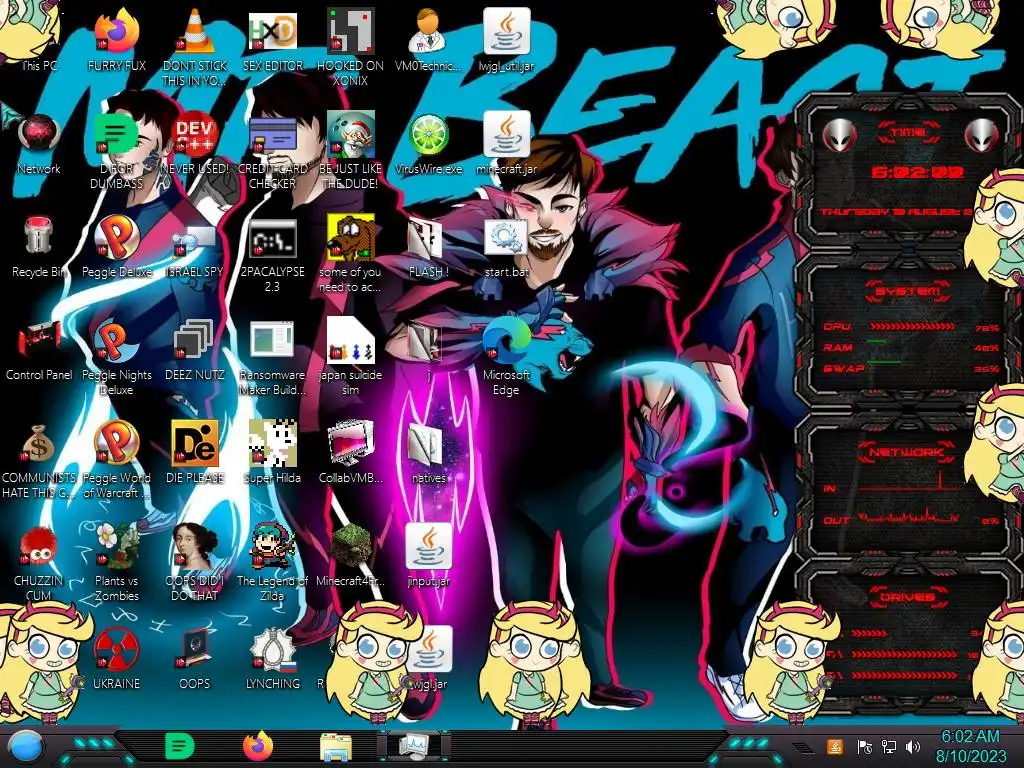Launch the CHUZZIN CUM shortcut
Image resolution: width=1024 pixels, height=768 pixels.
(39, 563)
